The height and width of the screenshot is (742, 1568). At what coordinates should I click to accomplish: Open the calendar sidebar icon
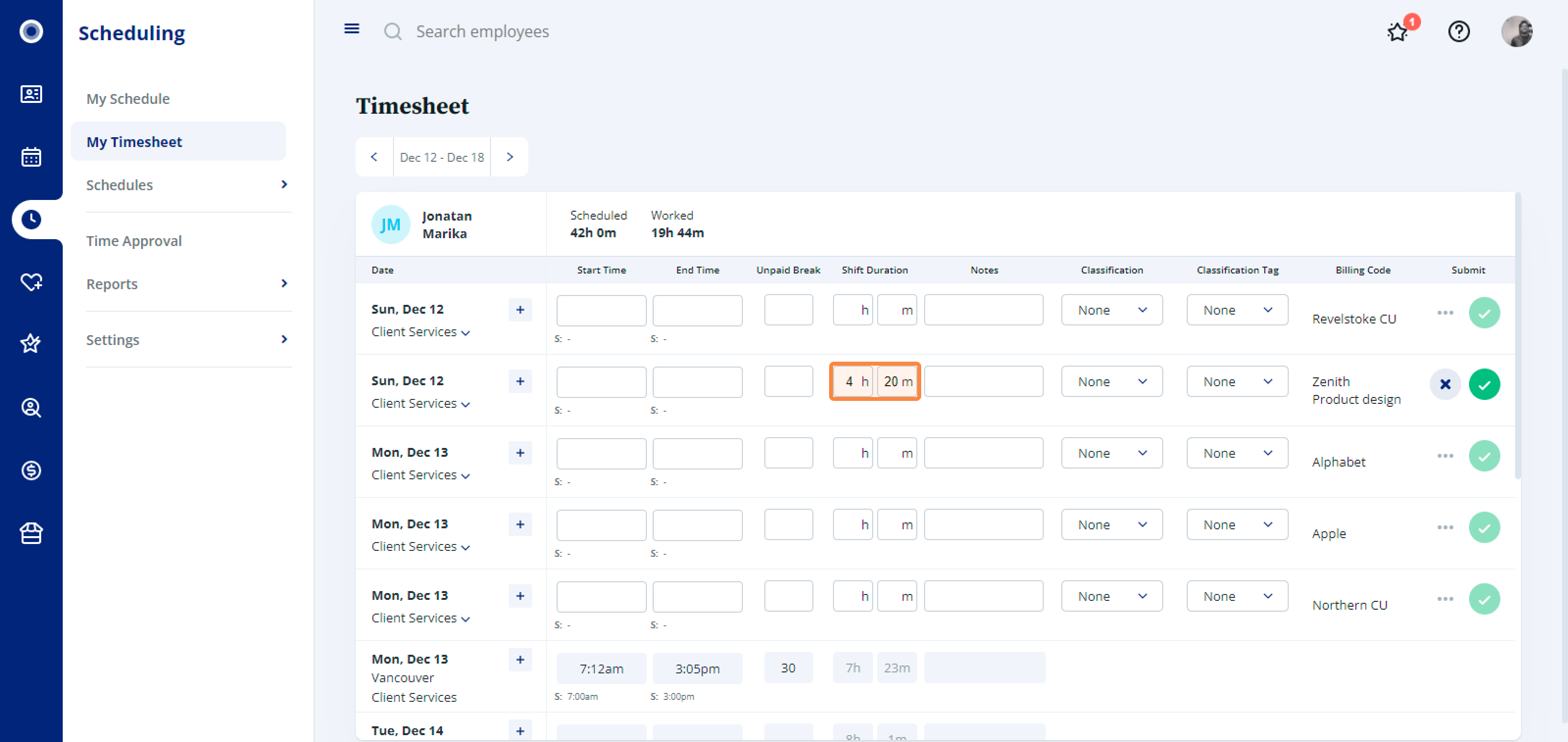tap(31, 156)
